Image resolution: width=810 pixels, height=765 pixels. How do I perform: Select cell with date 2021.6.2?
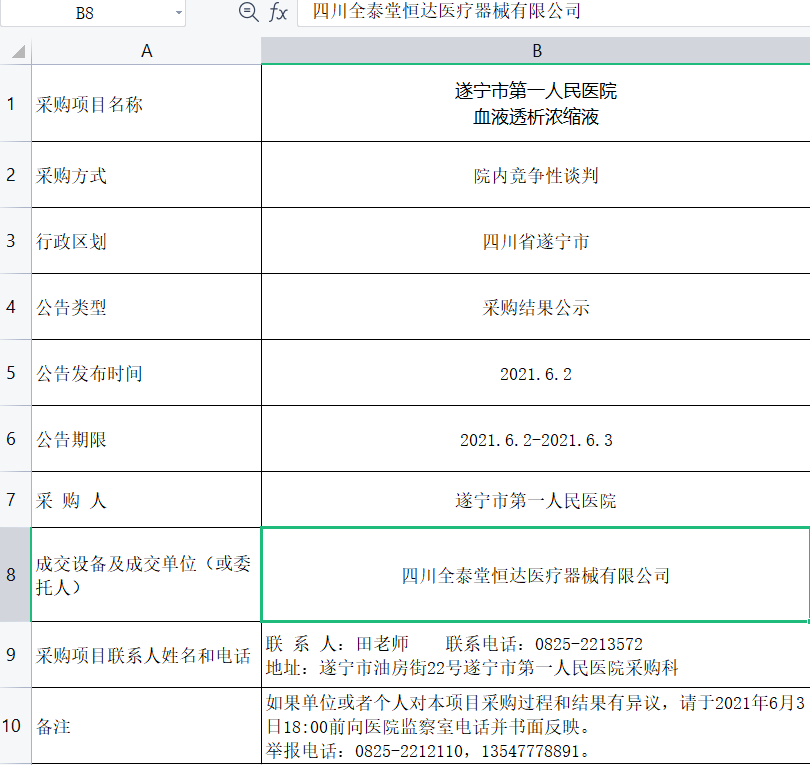(536, 373)
